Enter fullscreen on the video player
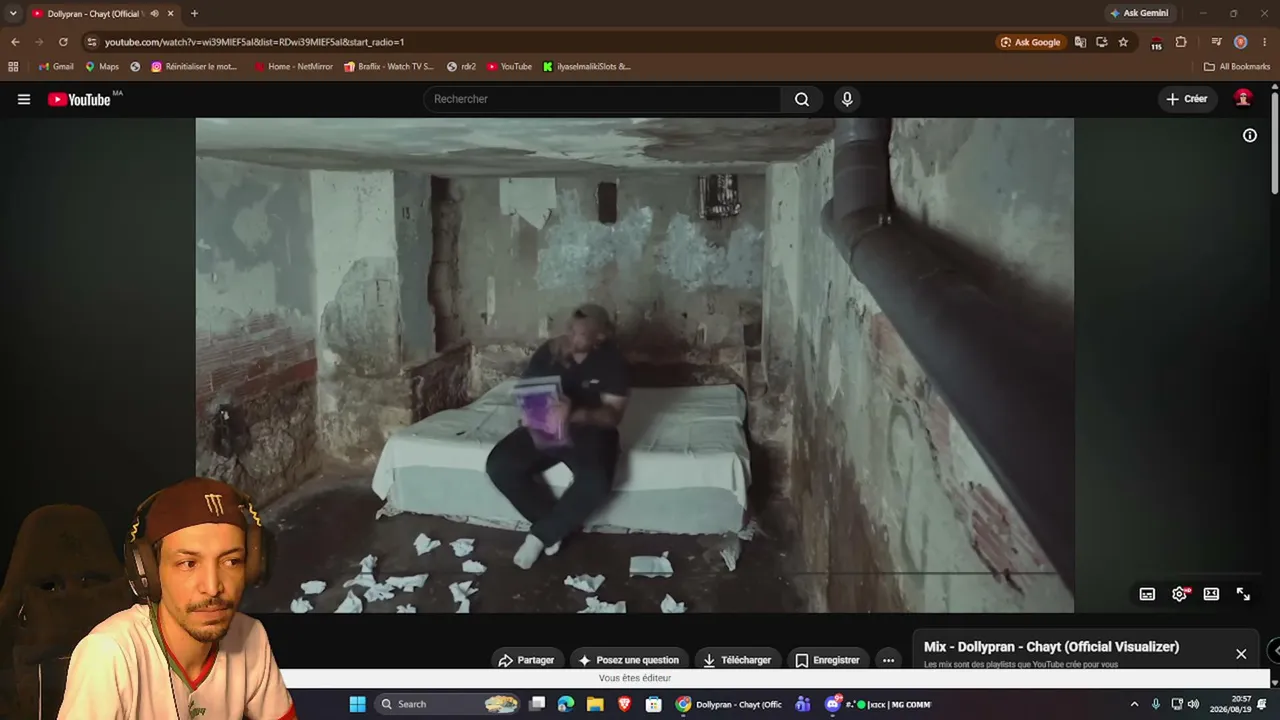Screen dimensions: 1280x720 [1243, 594]
